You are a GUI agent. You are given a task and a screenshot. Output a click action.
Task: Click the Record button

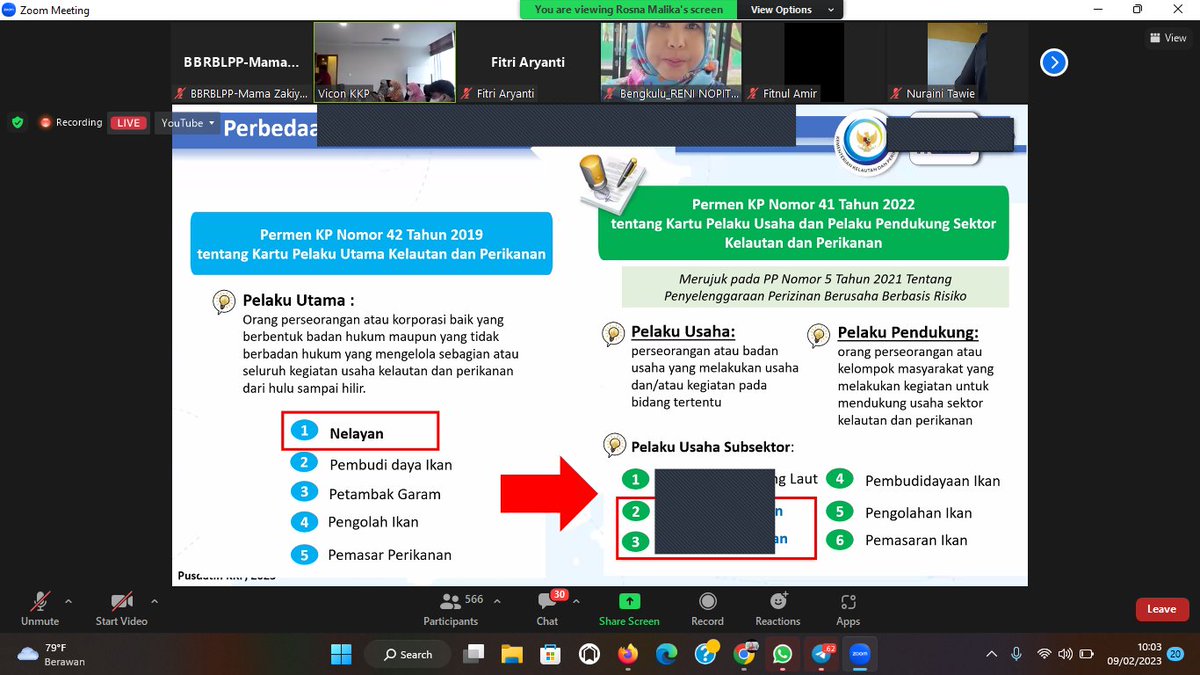707,608
